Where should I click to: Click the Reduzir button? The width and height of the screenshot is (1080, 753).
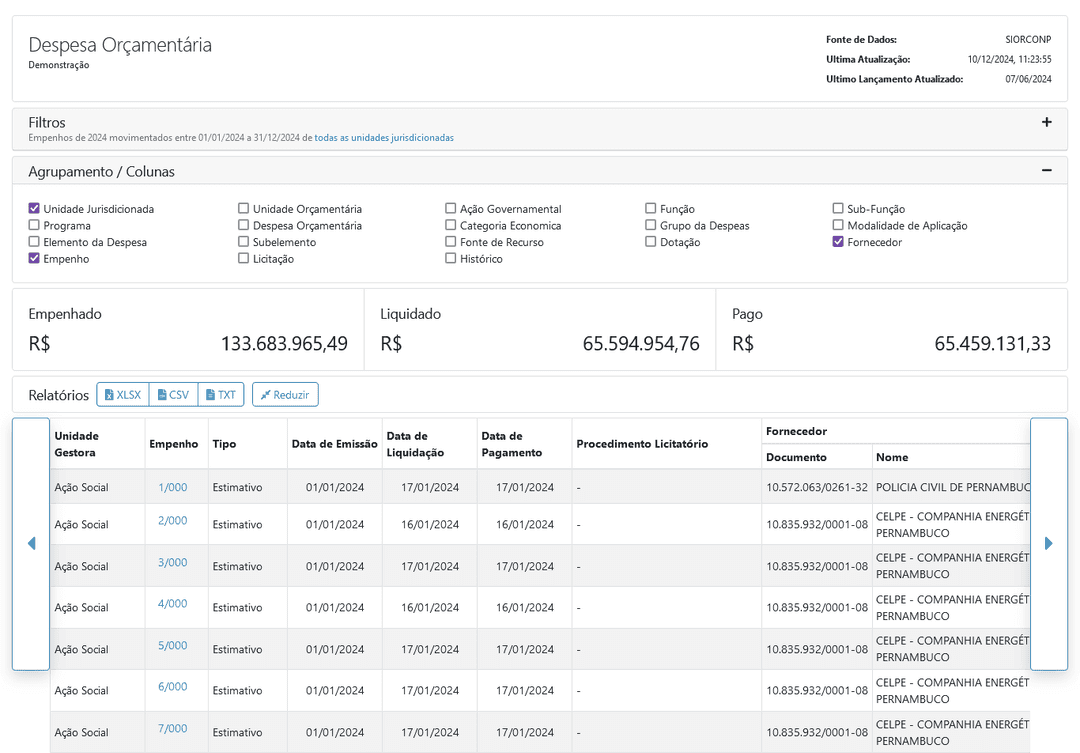[285, 395]
